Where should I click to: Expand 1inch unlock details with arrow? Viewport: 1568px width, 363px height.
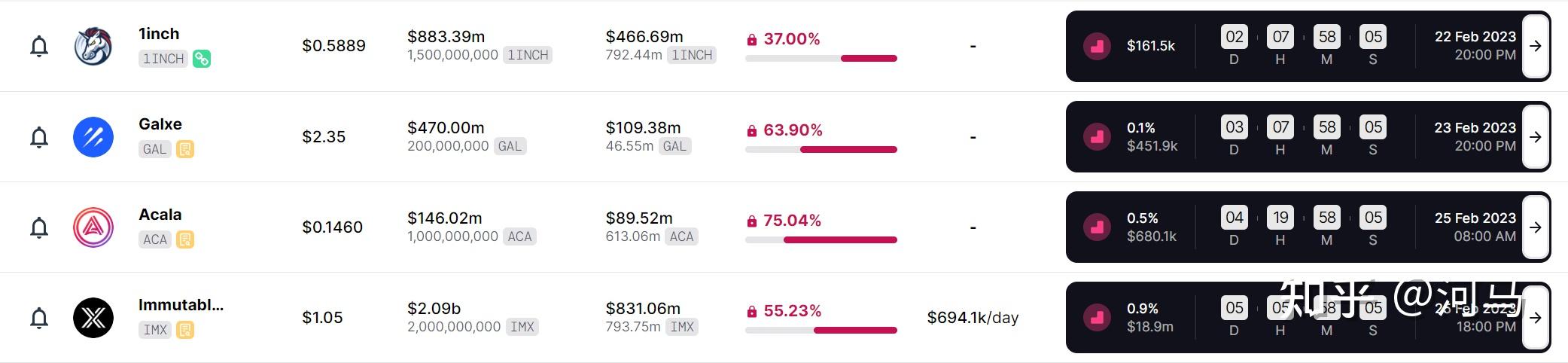click(x=1535, y=46)
